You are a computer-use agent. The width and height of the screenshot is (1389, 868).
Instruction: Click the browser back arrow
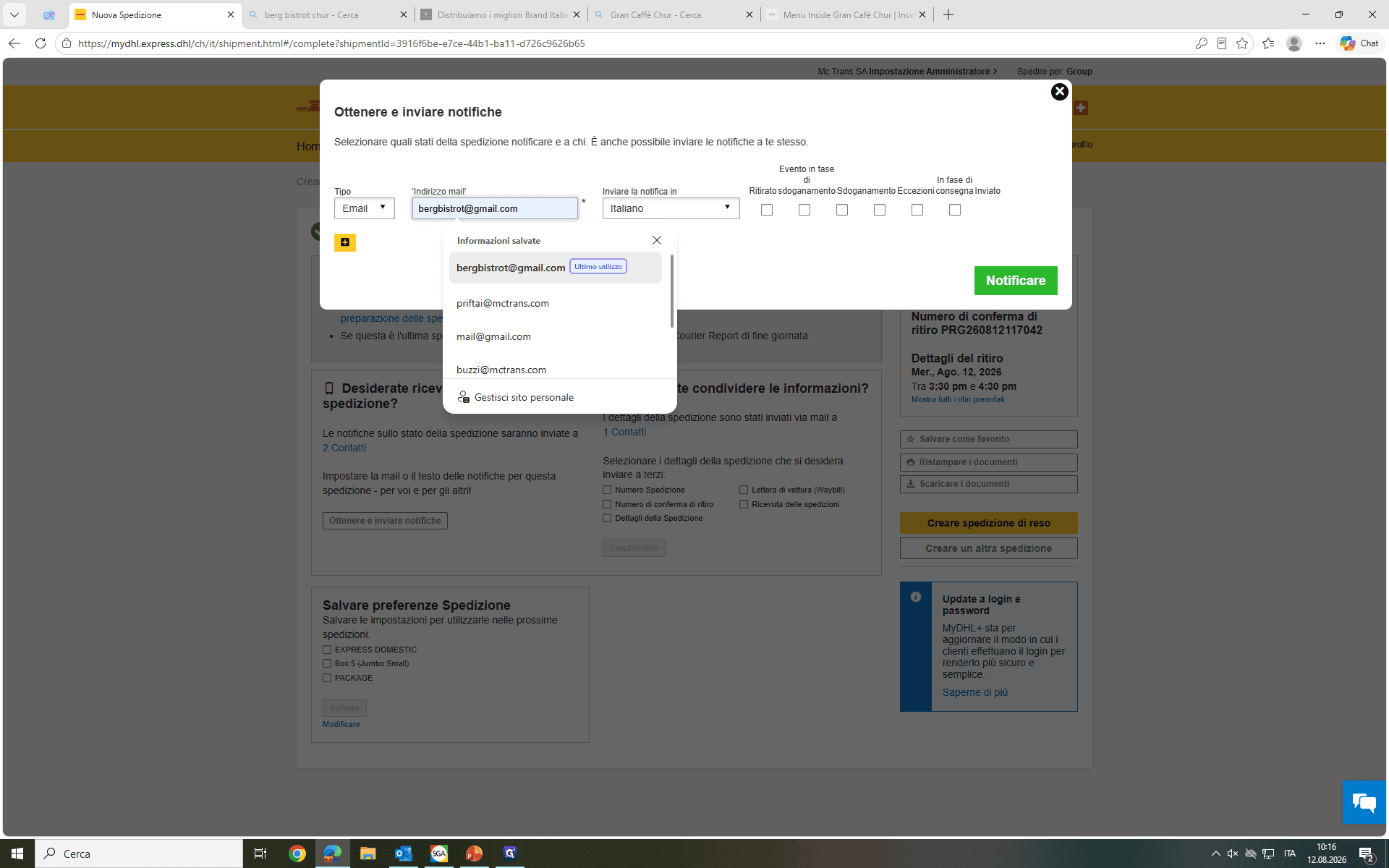(x=14, y=43)
